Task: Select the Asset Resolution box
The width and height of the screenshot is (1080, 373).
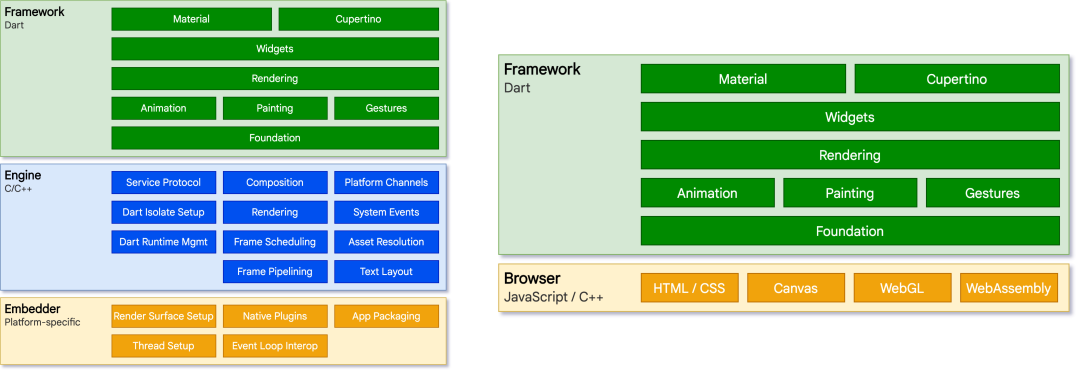Action: click(x=386, y=242)
